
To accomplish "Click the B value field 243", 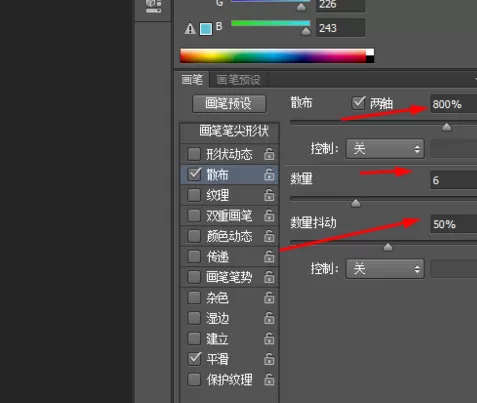I will 340,28.
